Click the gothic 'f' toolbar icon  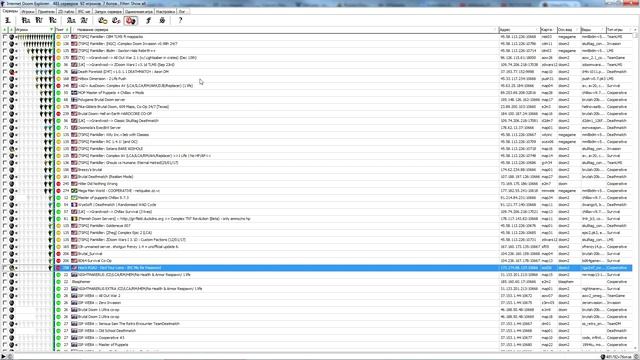coord(149,20)
